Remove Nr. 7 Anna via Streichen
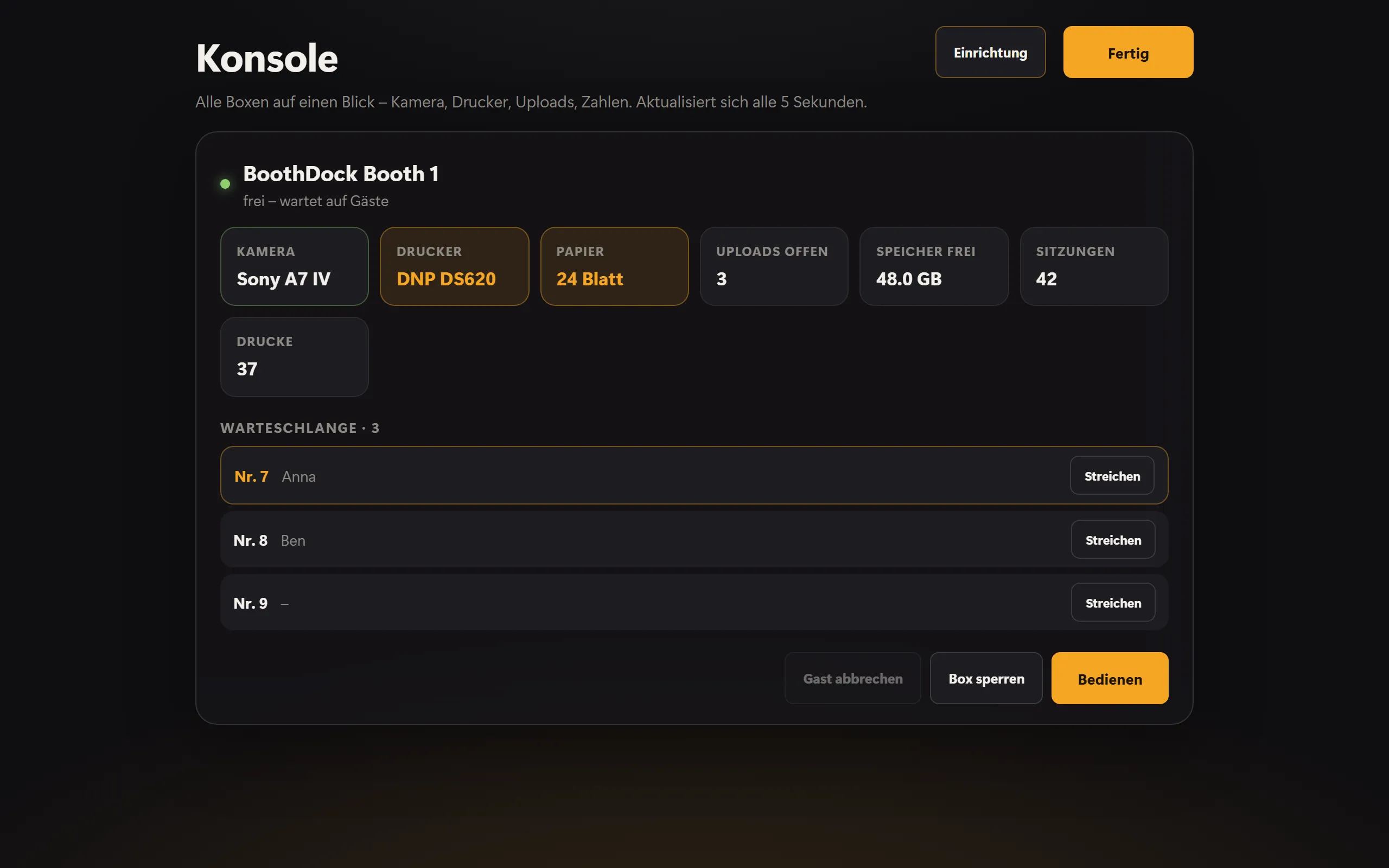1389x868 pixels. pos(1112,475)
